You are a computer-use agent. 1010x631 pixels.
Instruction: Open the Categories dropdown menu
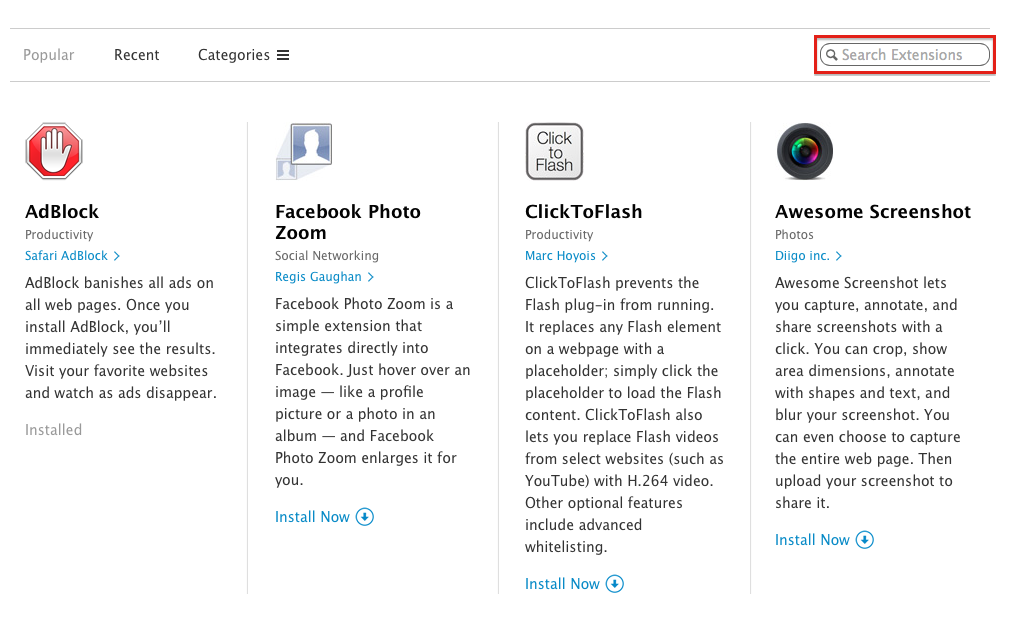(243, 55)
